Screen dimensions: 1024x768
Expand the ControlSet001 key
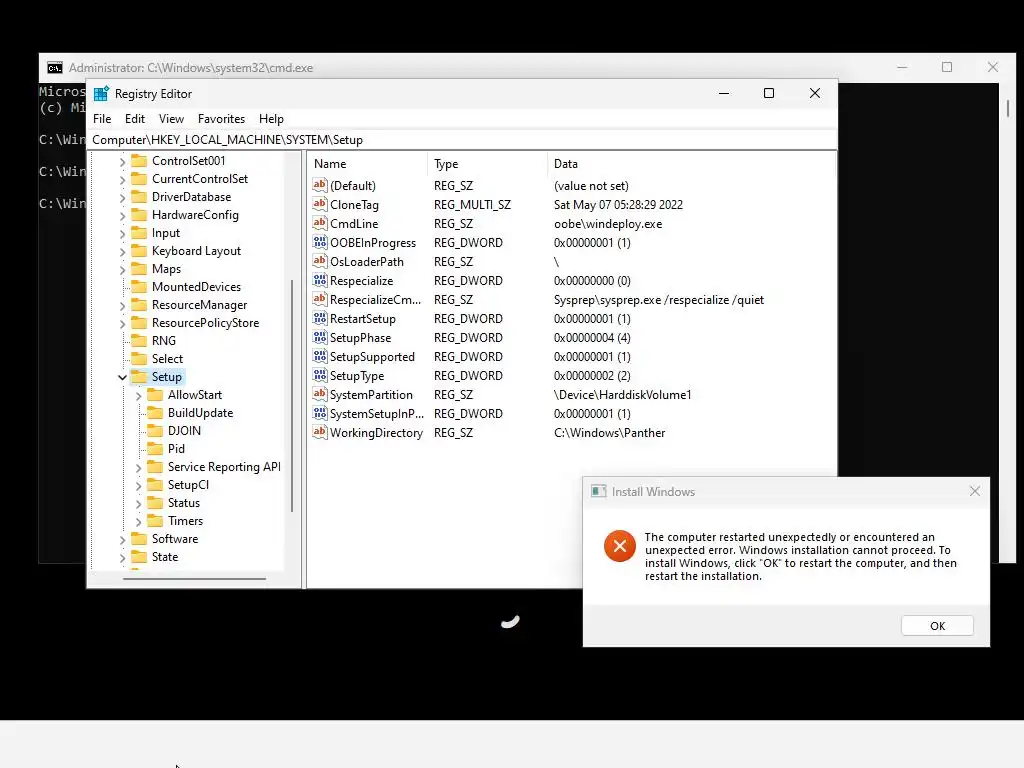[122, 161]
